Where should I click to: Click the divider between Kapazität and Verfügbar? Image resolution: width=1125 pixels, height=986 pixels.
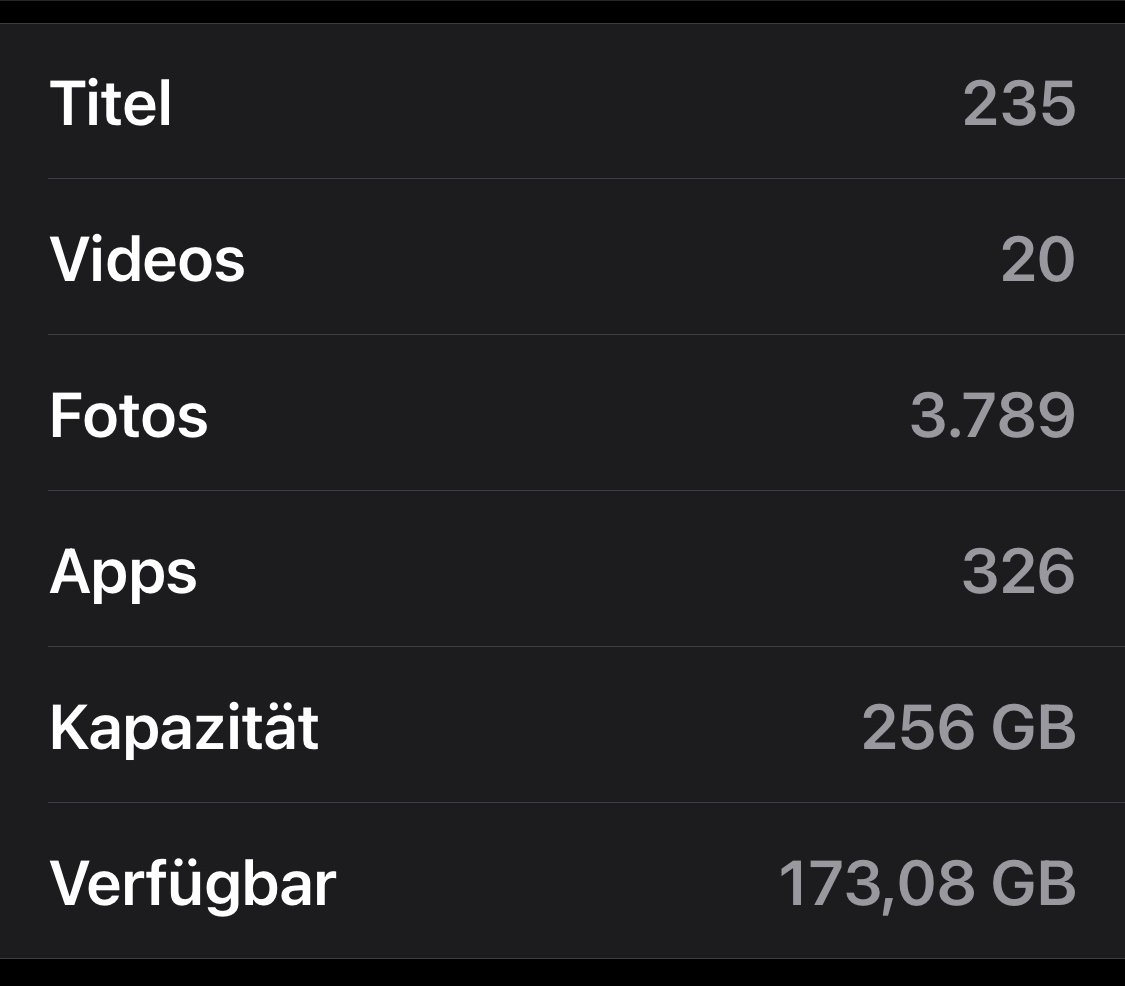(x=586, y=803)
